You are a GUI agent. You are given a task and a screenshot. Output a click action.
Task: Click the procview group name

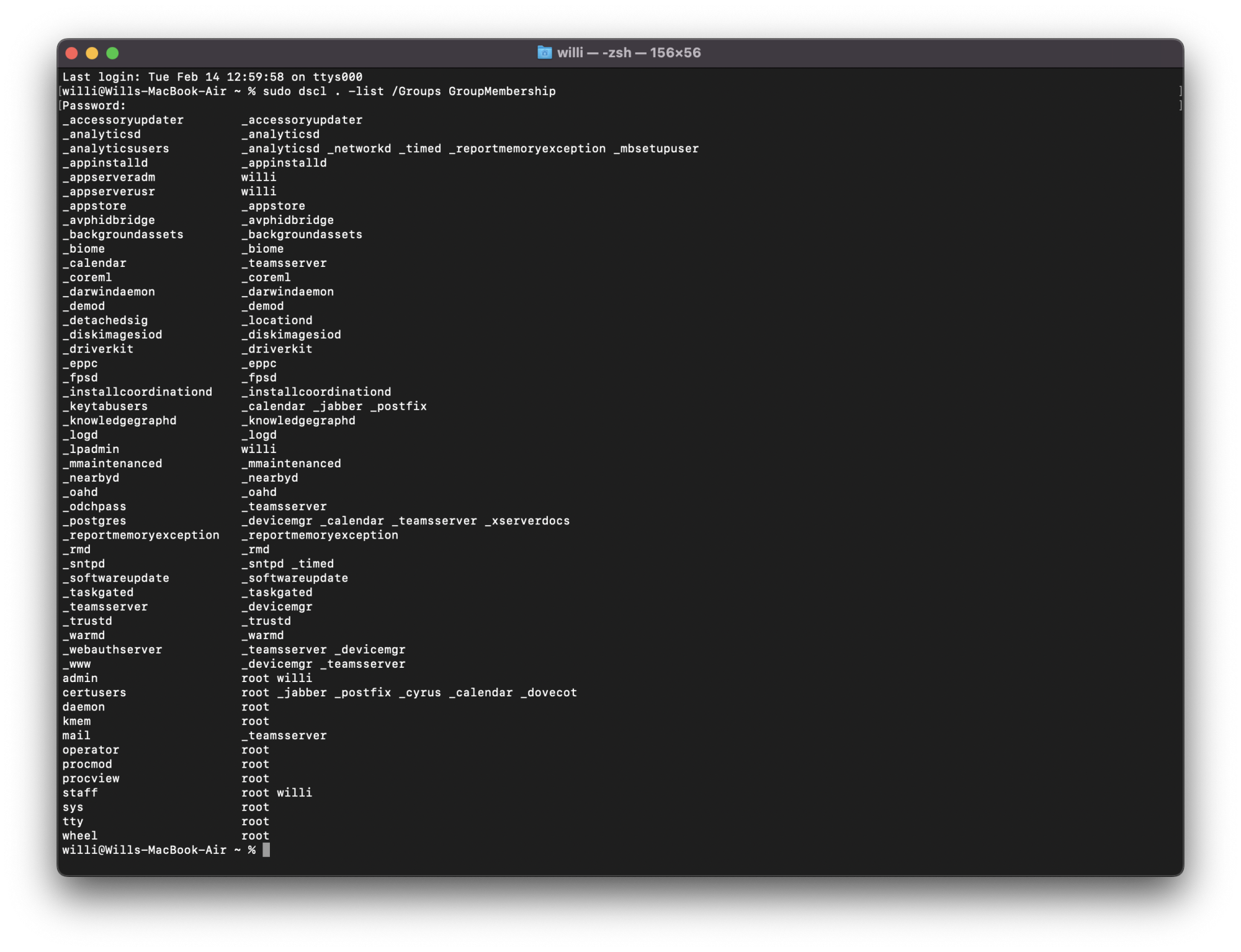(x=91, y=779)
